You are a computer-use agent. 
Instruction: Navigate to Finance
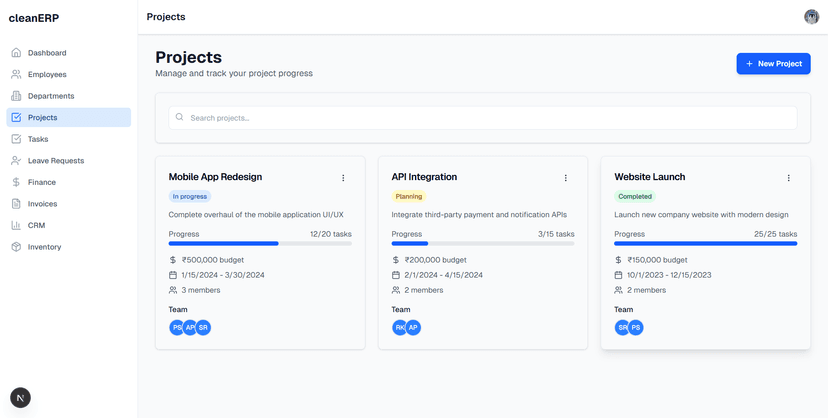tap(69, 182)
